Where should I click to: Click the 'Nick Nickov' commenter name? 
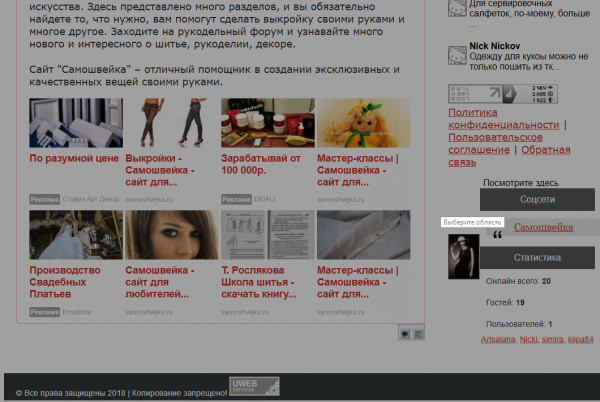click(495, 46)
